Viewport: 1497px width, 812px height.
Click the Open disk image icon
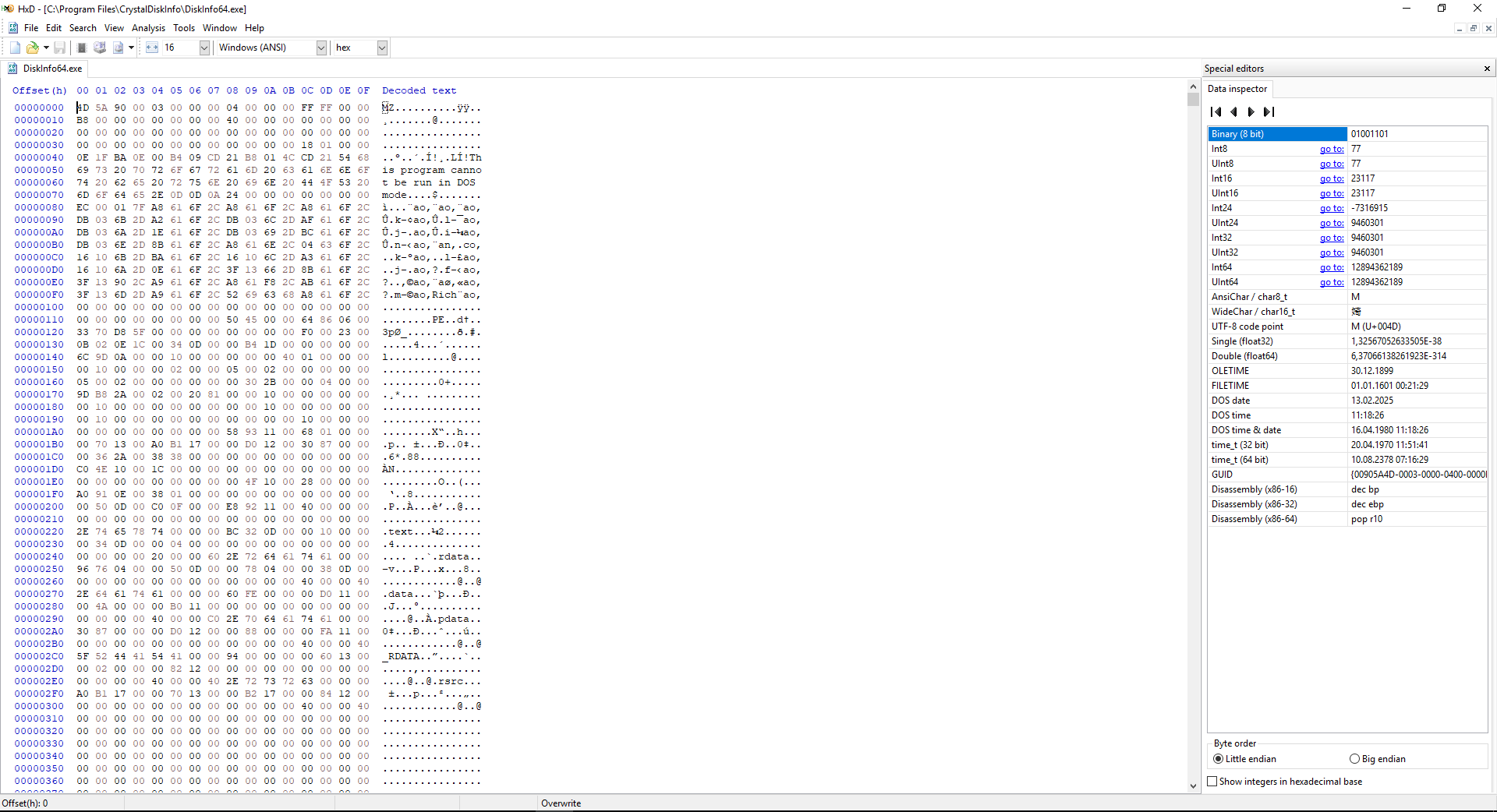pos(118,48)
